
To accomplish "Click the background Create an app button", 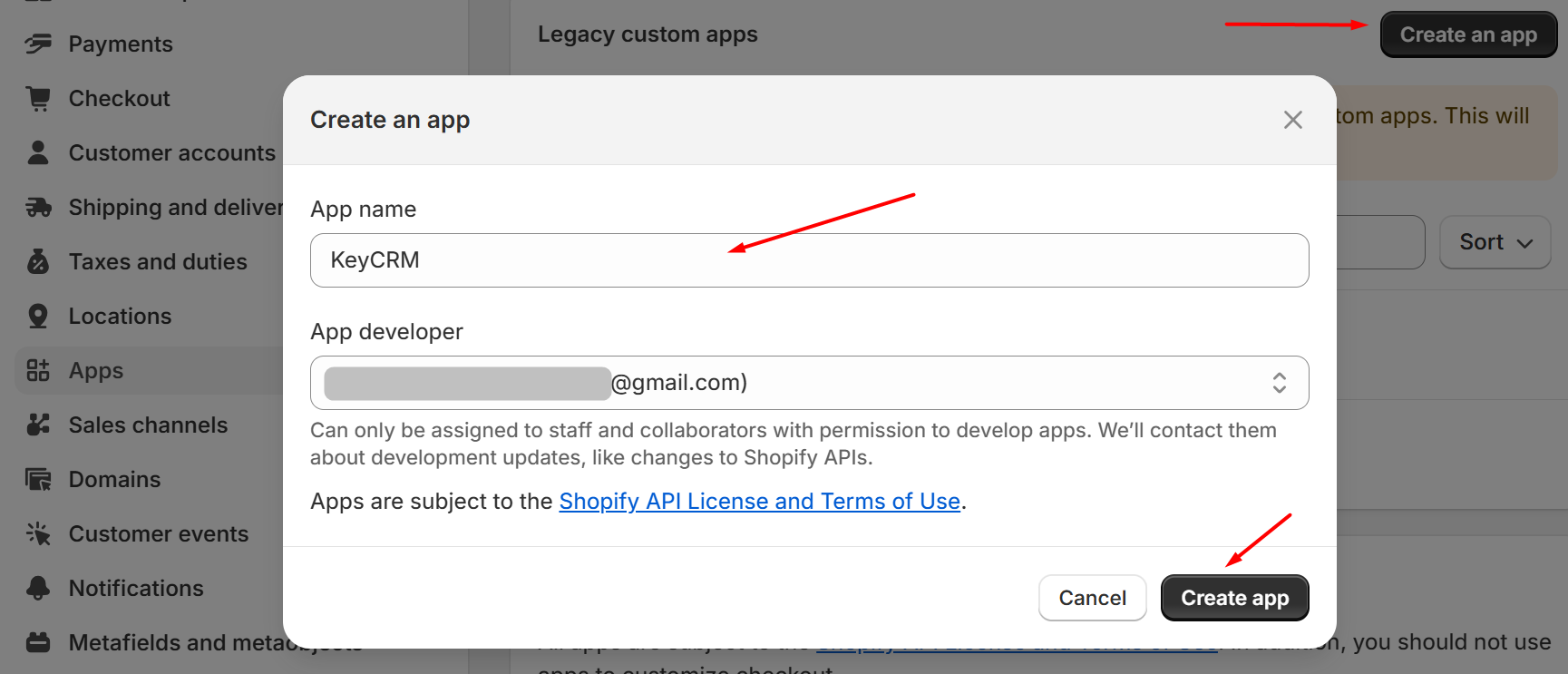I will click(1468, 34).
